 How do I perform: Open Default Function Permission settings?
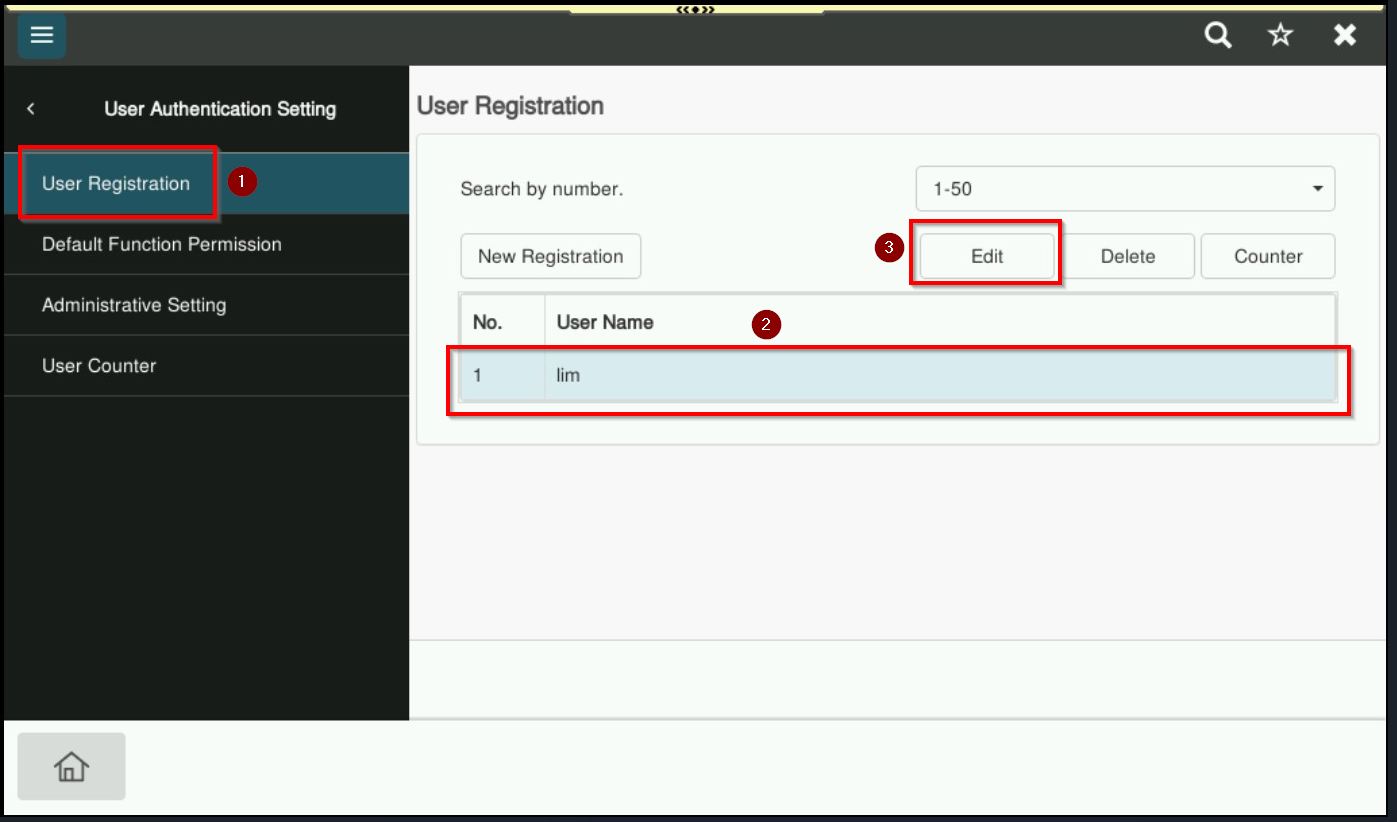pos(162,245)
